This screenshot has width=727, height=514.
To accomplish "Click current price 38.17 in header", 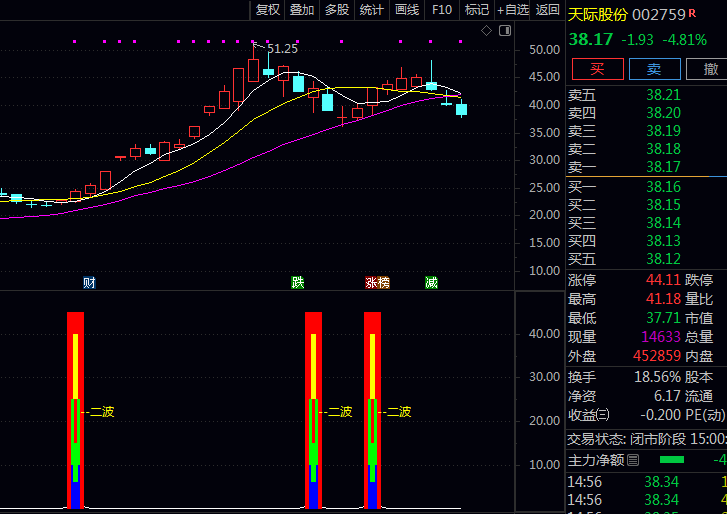I will click(x=591, y=39).
